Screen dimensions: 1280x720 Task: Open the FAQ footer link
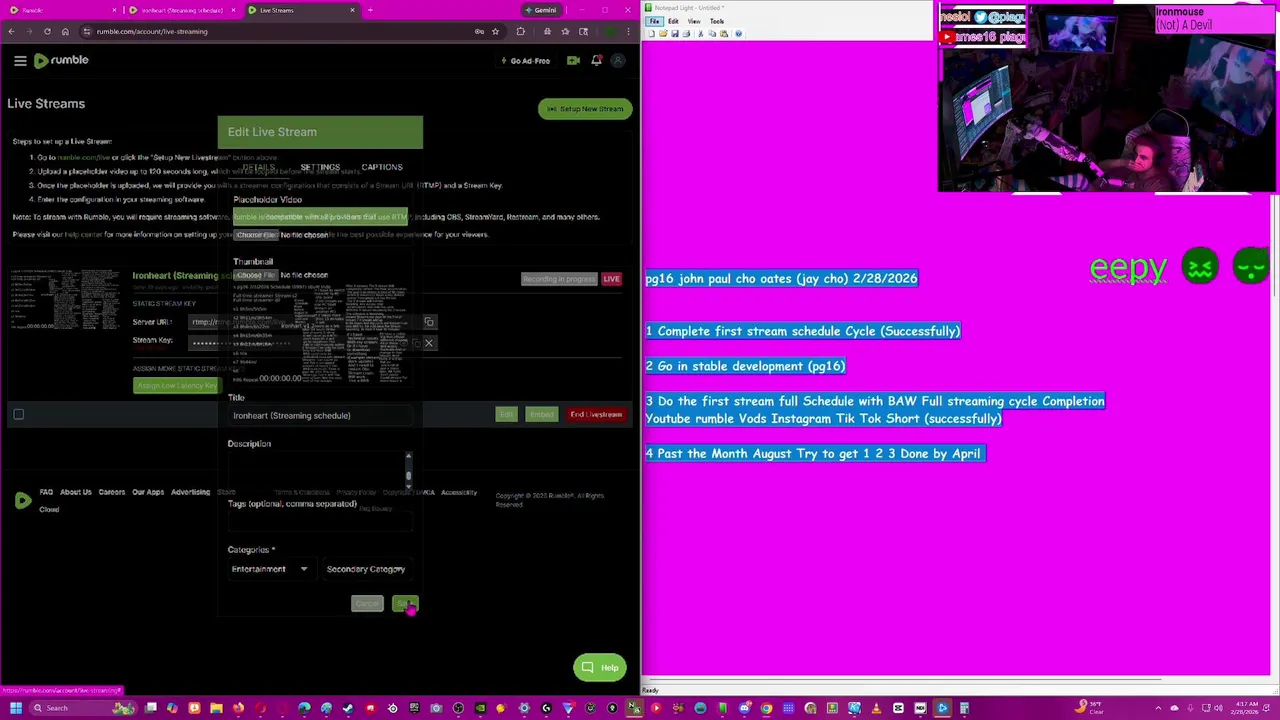point(46,492)
